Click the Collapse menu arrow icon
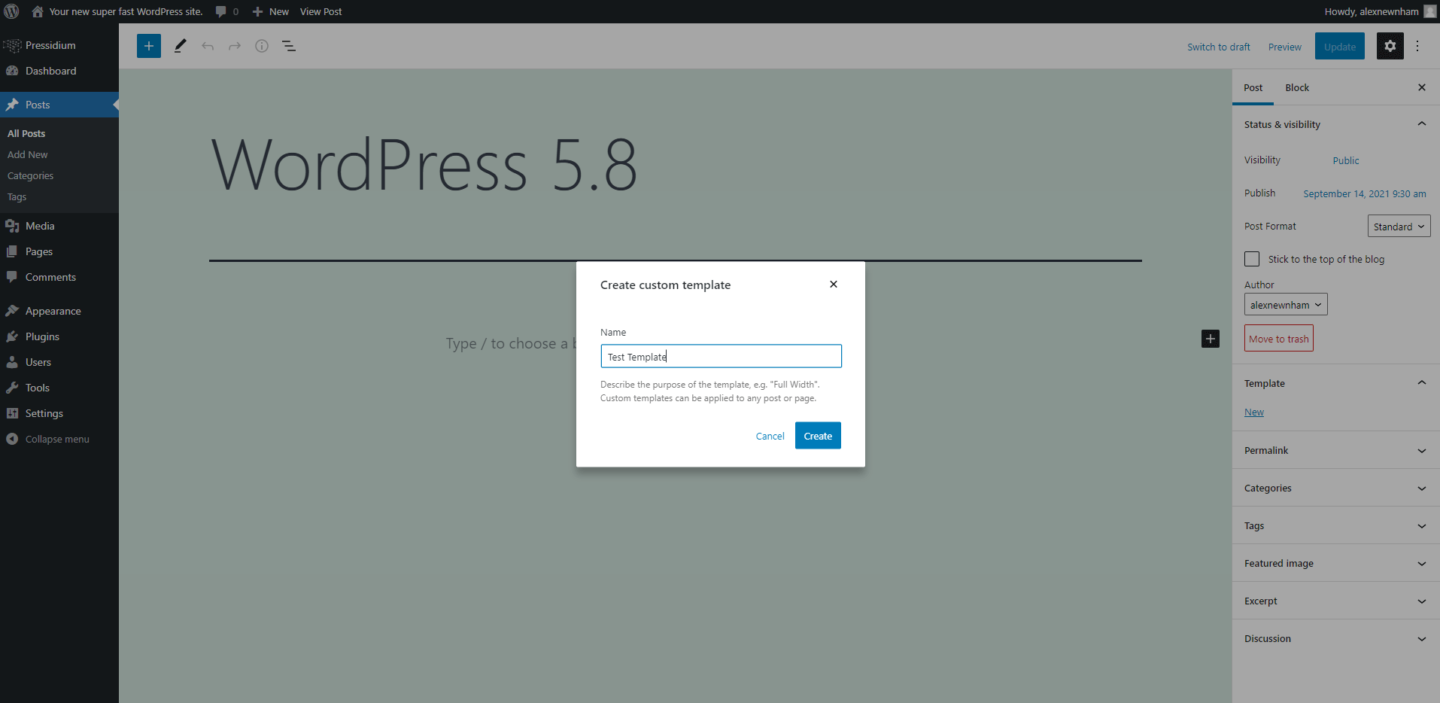This screenshot has width=1440, height=703. point(12,439)
